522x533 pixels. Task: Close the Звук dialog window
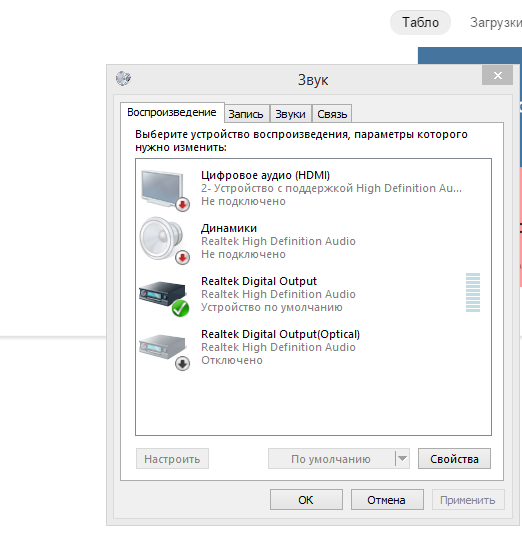point(498,75)
